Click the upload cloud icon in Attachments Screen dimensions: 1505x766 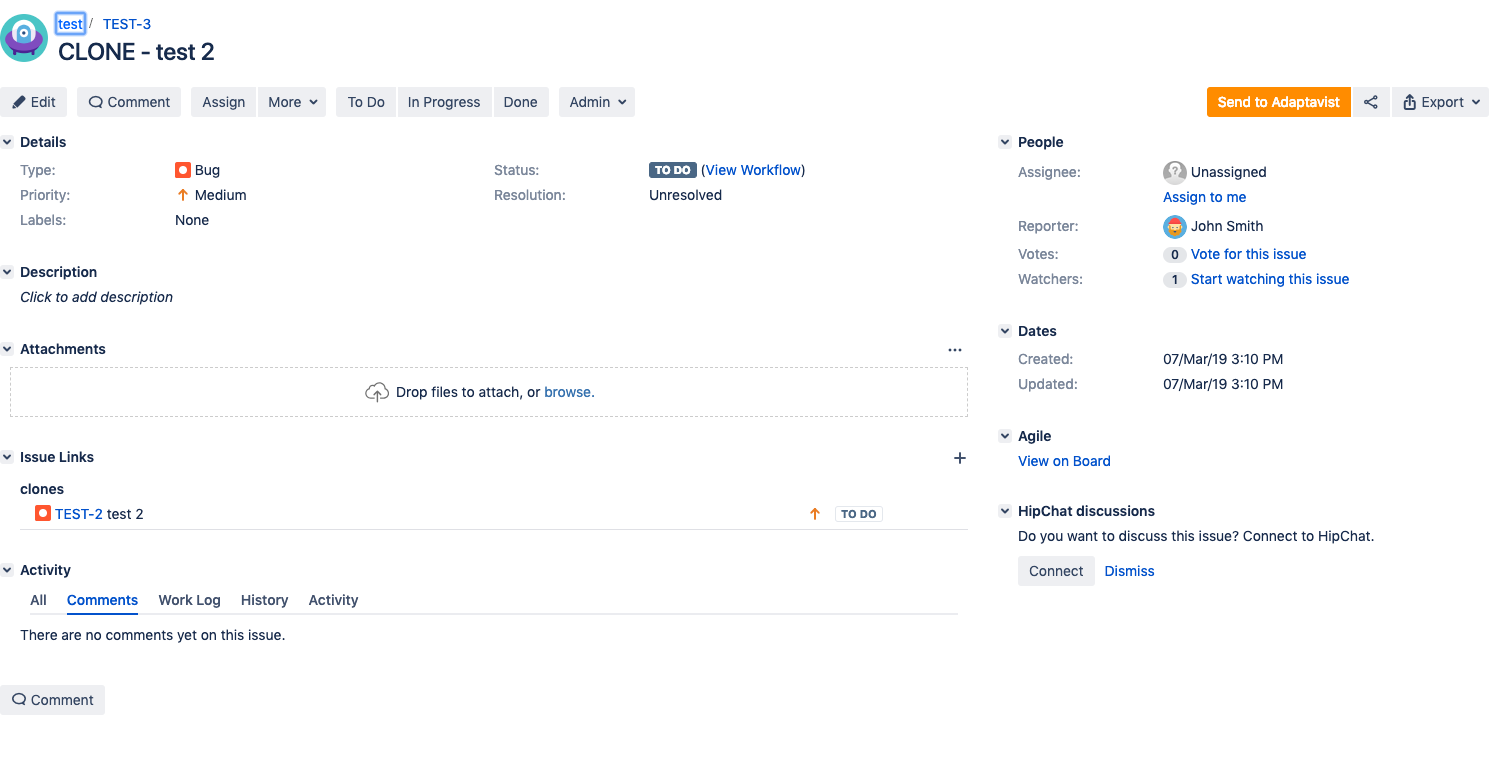377,392
